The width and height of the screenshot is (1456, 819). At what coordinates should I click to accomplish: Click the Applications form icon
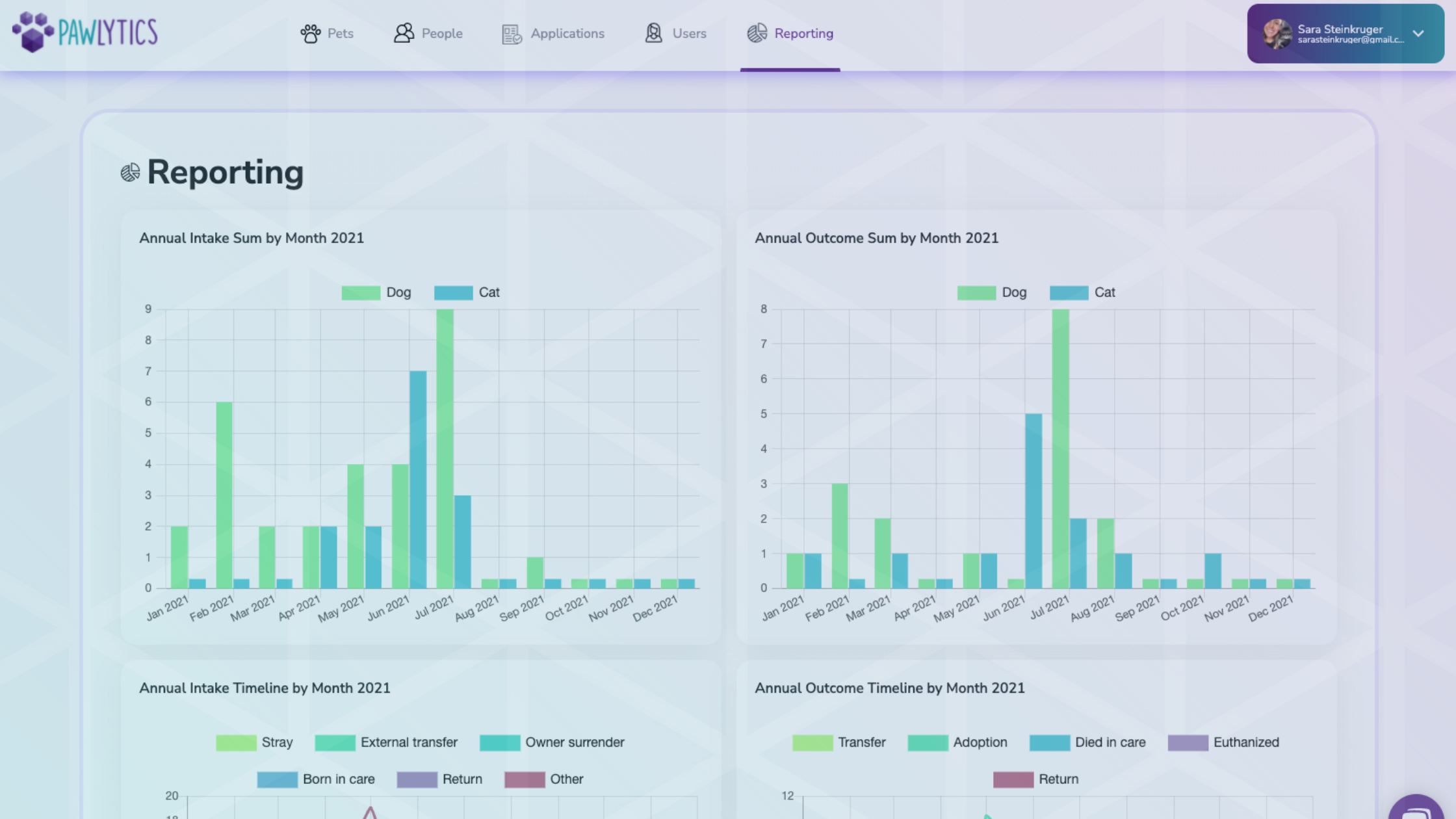tap(512, 34)
